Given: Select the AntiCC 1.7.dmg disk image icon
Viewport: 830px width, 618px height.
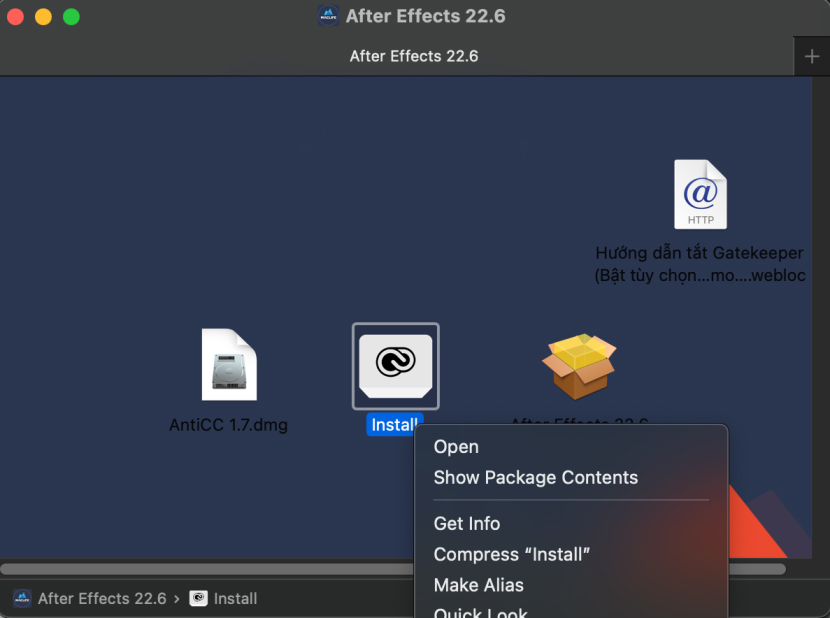Looking at the screenshot, I should coord(229,363).
